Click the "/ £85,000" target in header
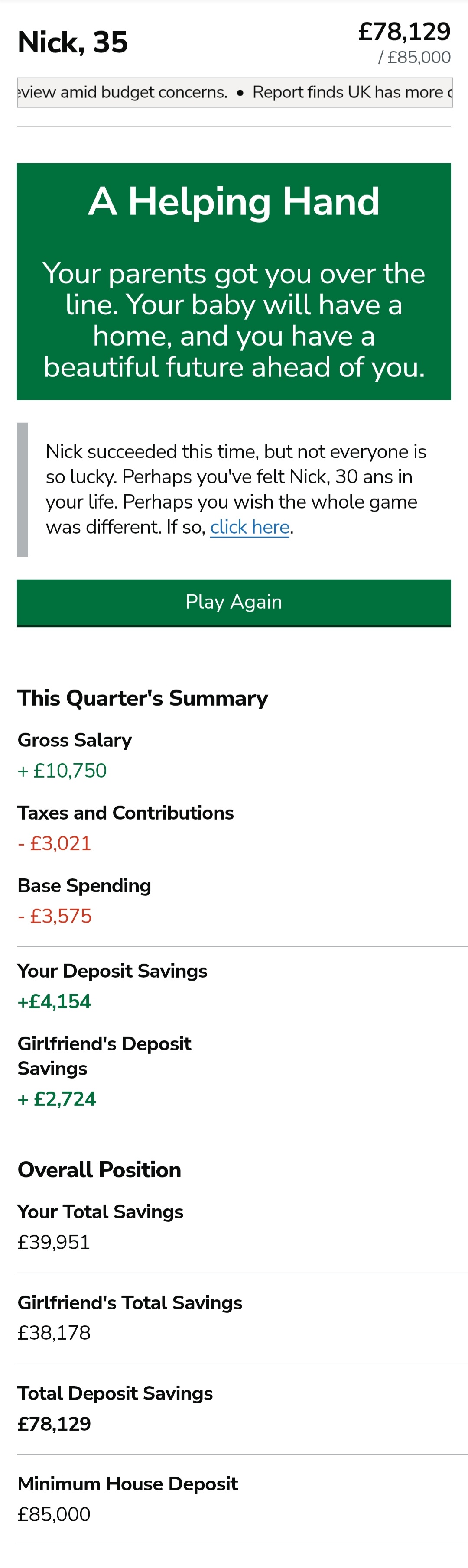 point(414,58)
